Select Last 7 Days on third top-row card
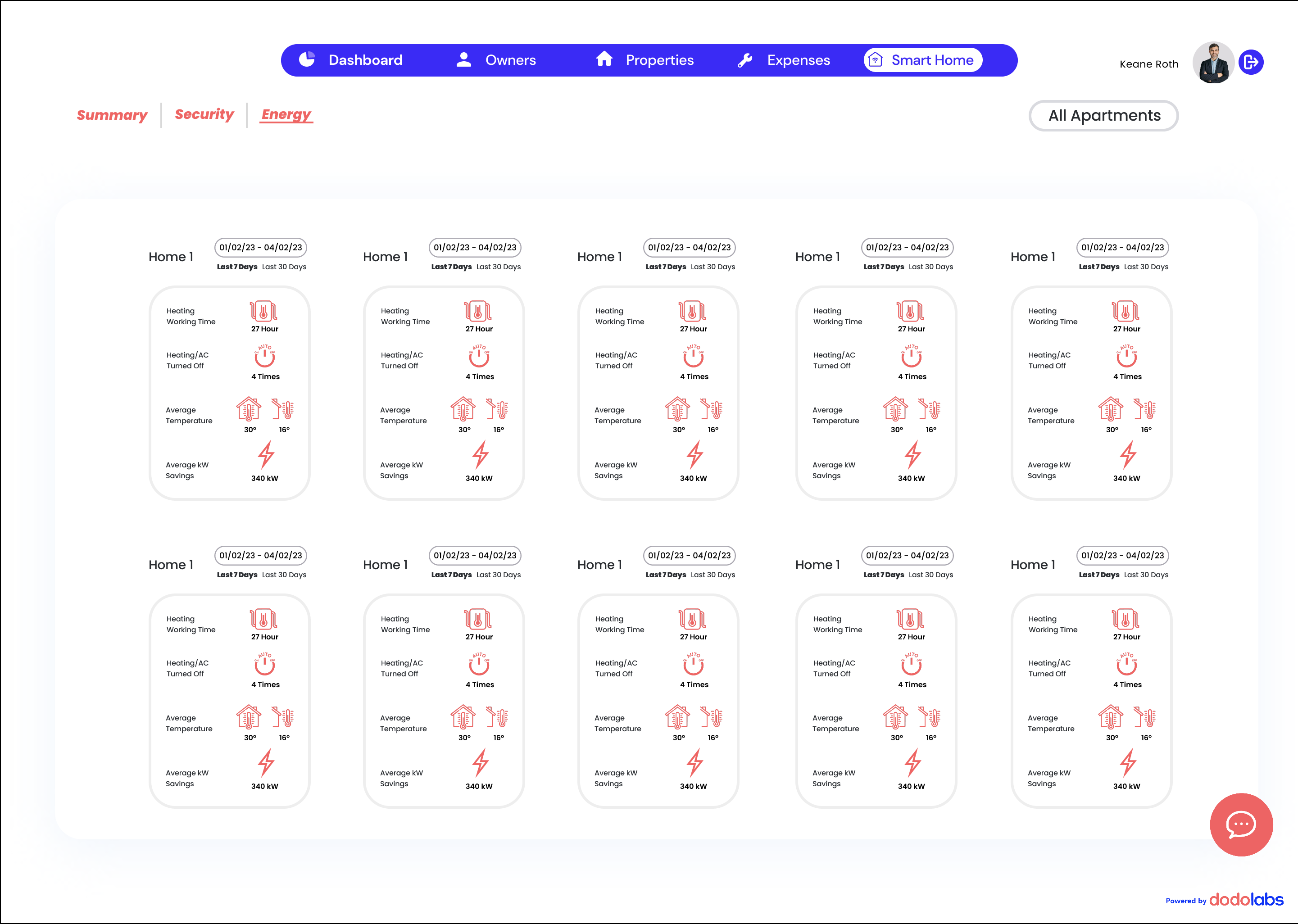Screen dimensions: 1298x924 click(x=666, y=267)
